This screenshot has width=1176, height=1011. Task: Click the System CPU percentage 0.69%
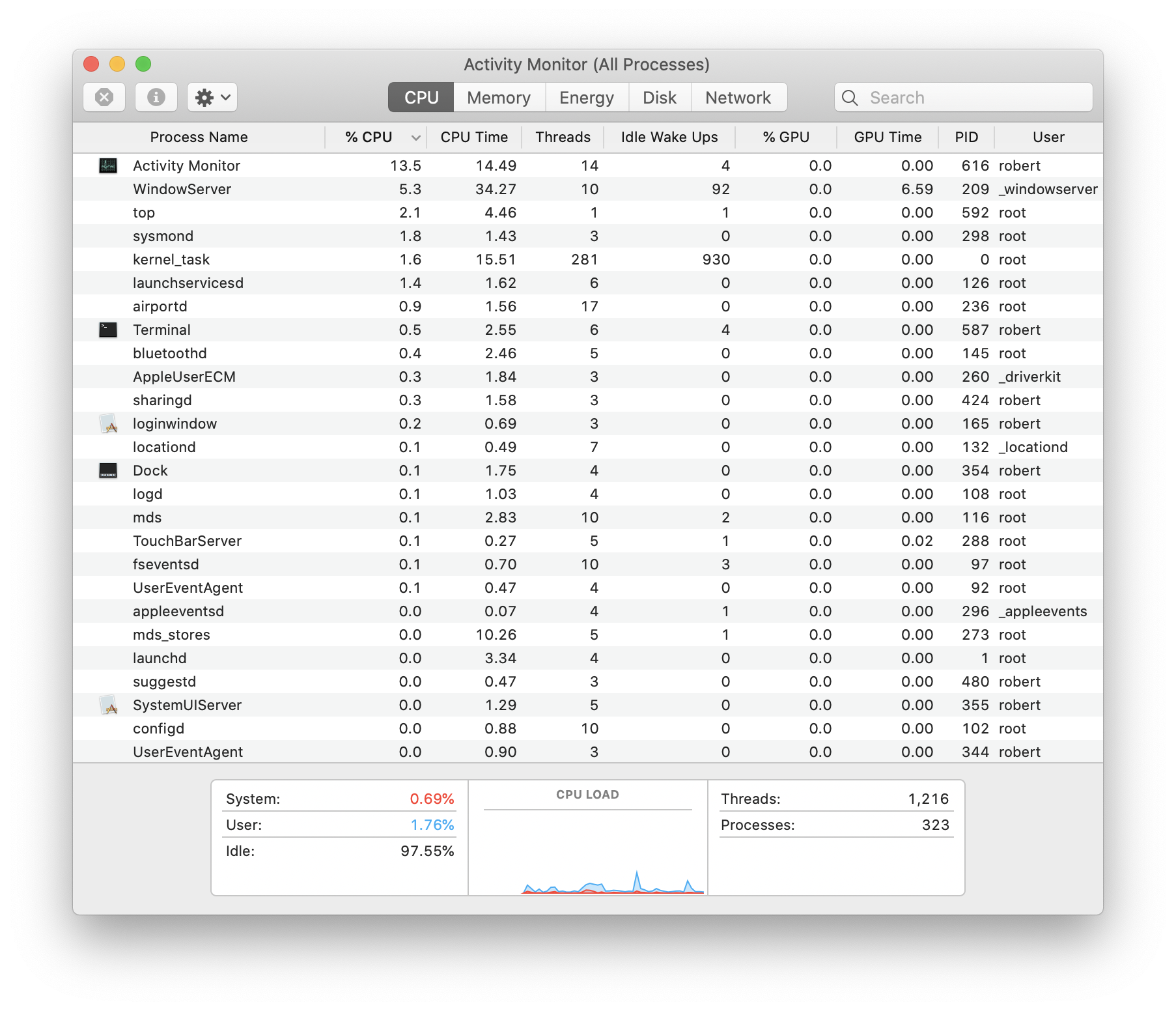pyautogui.click(x=432, y=799)
